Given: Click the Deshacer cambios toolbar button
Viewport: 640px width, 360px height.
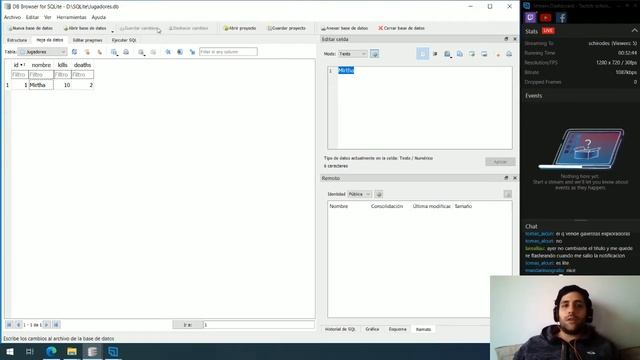Looking at the screenshot, I should coord(188,28).
